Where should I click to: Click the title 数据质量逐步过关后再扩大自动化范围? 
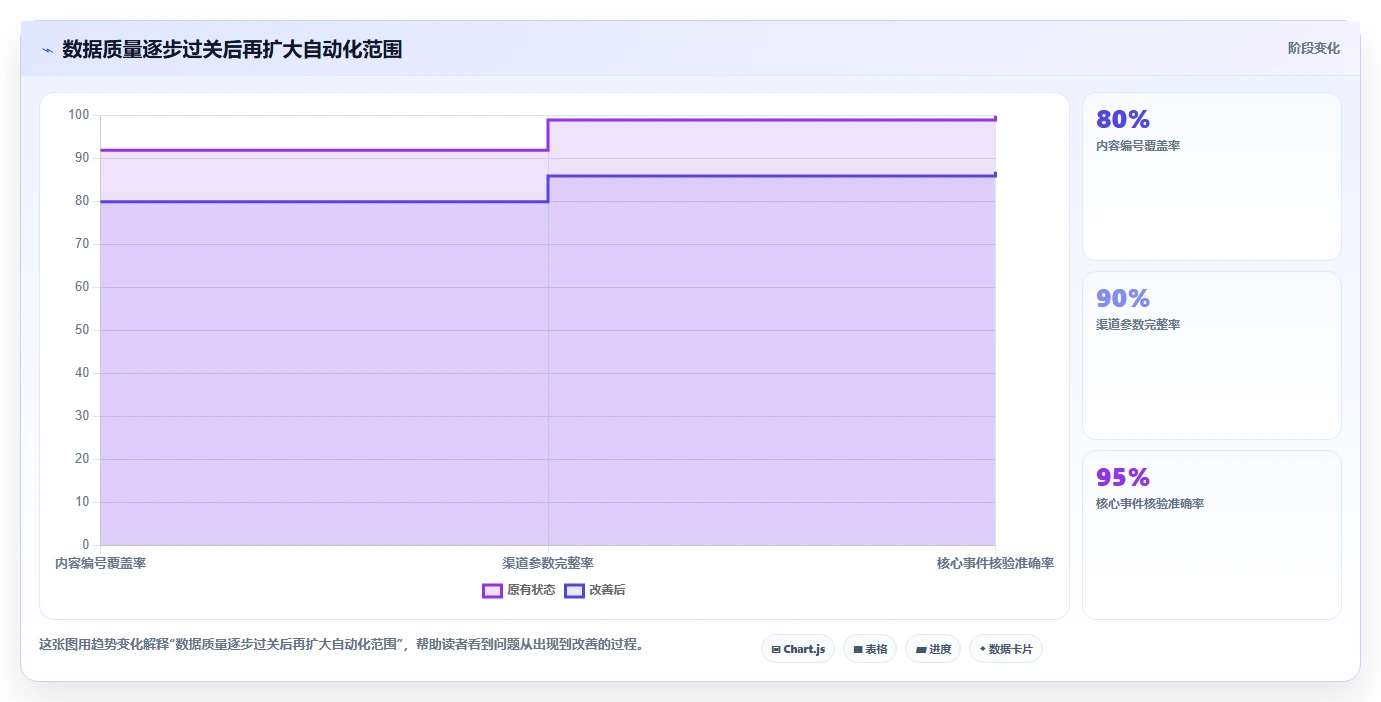click(x=232, y=49)
